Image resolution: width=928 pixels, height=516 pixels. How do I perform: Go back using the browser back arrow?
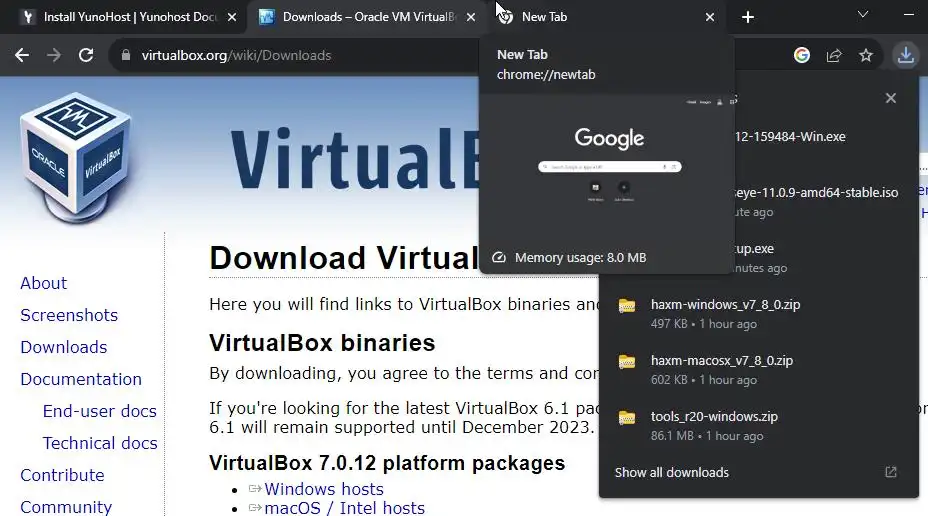tap(22, 55)
